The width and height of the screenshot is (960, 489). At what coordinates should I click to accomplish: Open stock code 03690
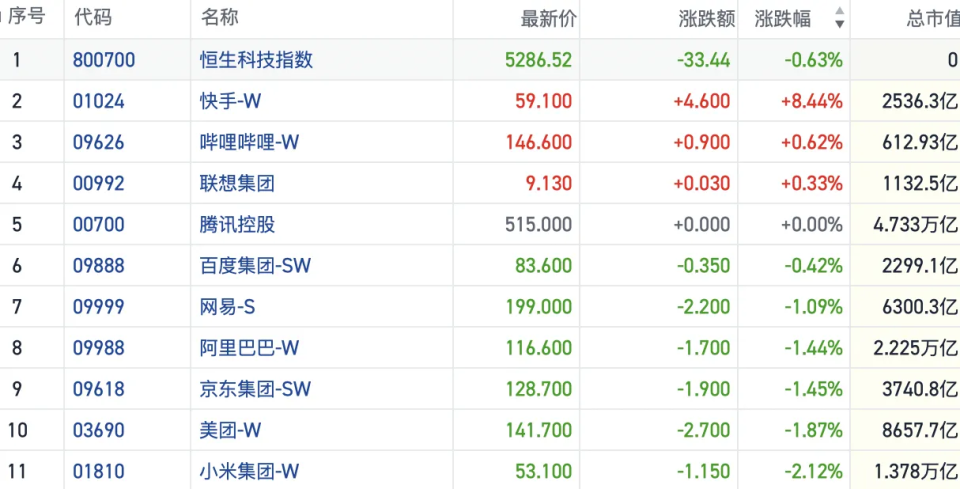(x=99, y=430)
